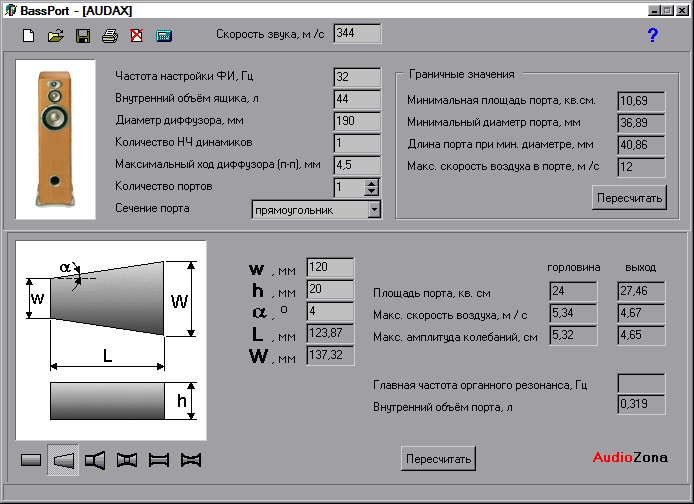This screenshot has height=504, width=694.
Task: Click the AudioZona logo link
Action: pyautogui.click(x=630, y=457)
